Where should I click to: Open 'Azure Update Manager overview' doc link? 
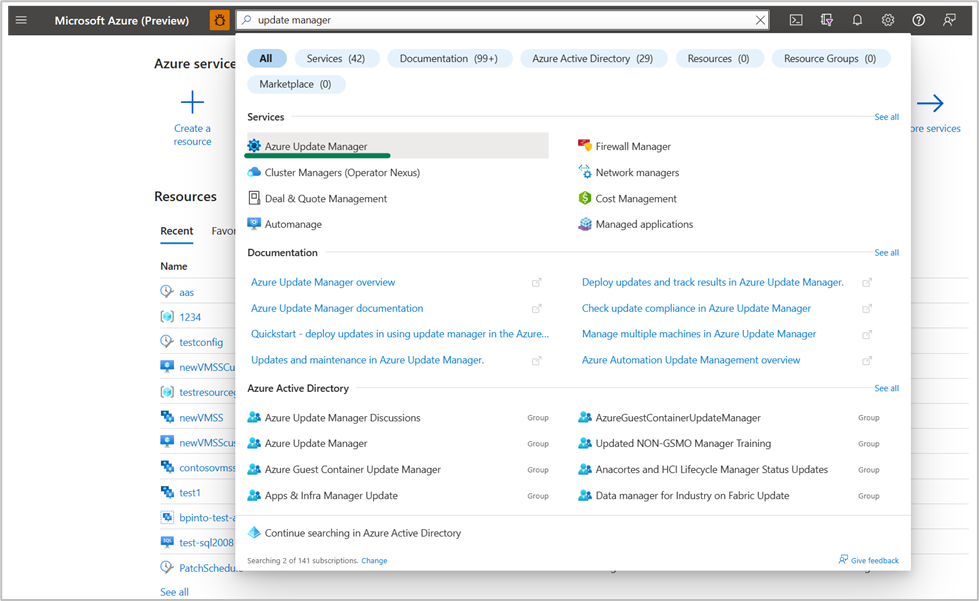(x=323, y=282)
